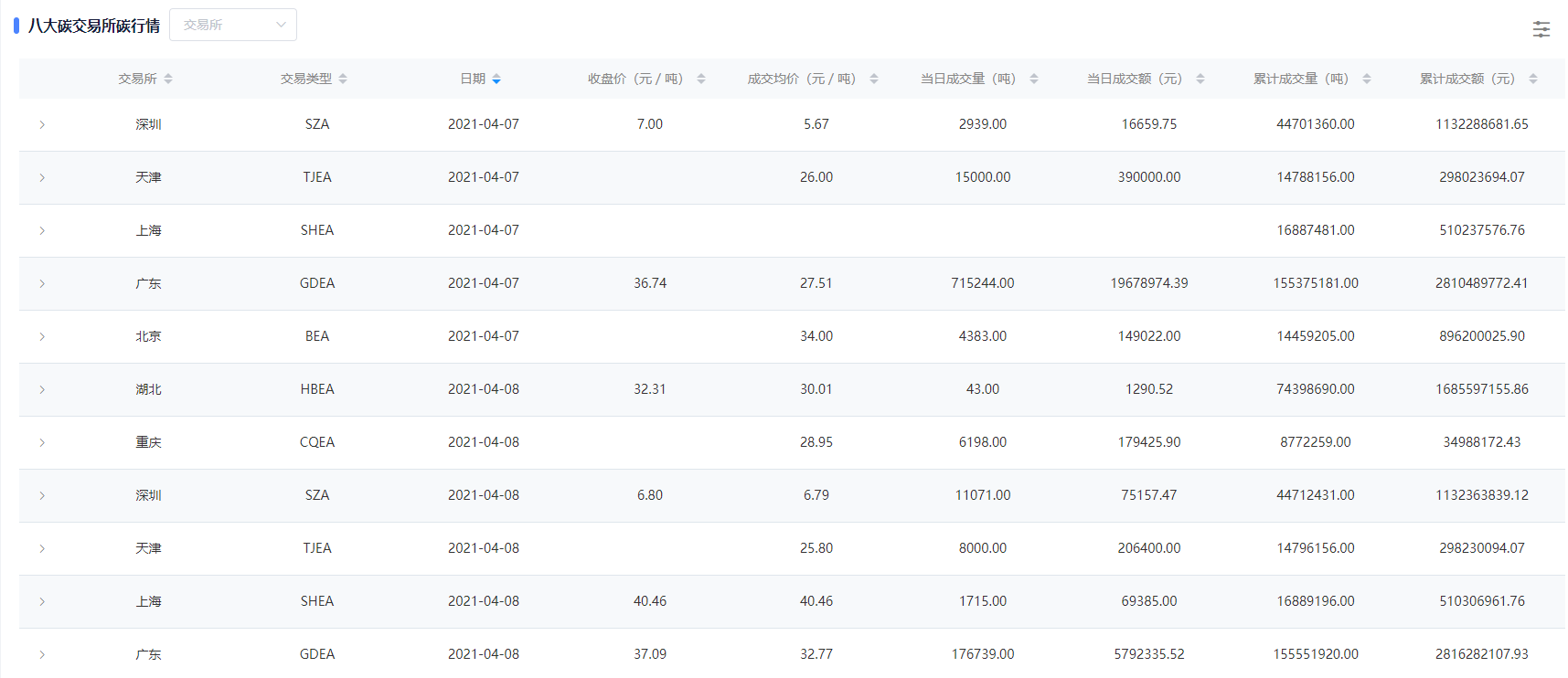
Task: Sort by 收盘价 column
Action: click(x=701, y=79)
